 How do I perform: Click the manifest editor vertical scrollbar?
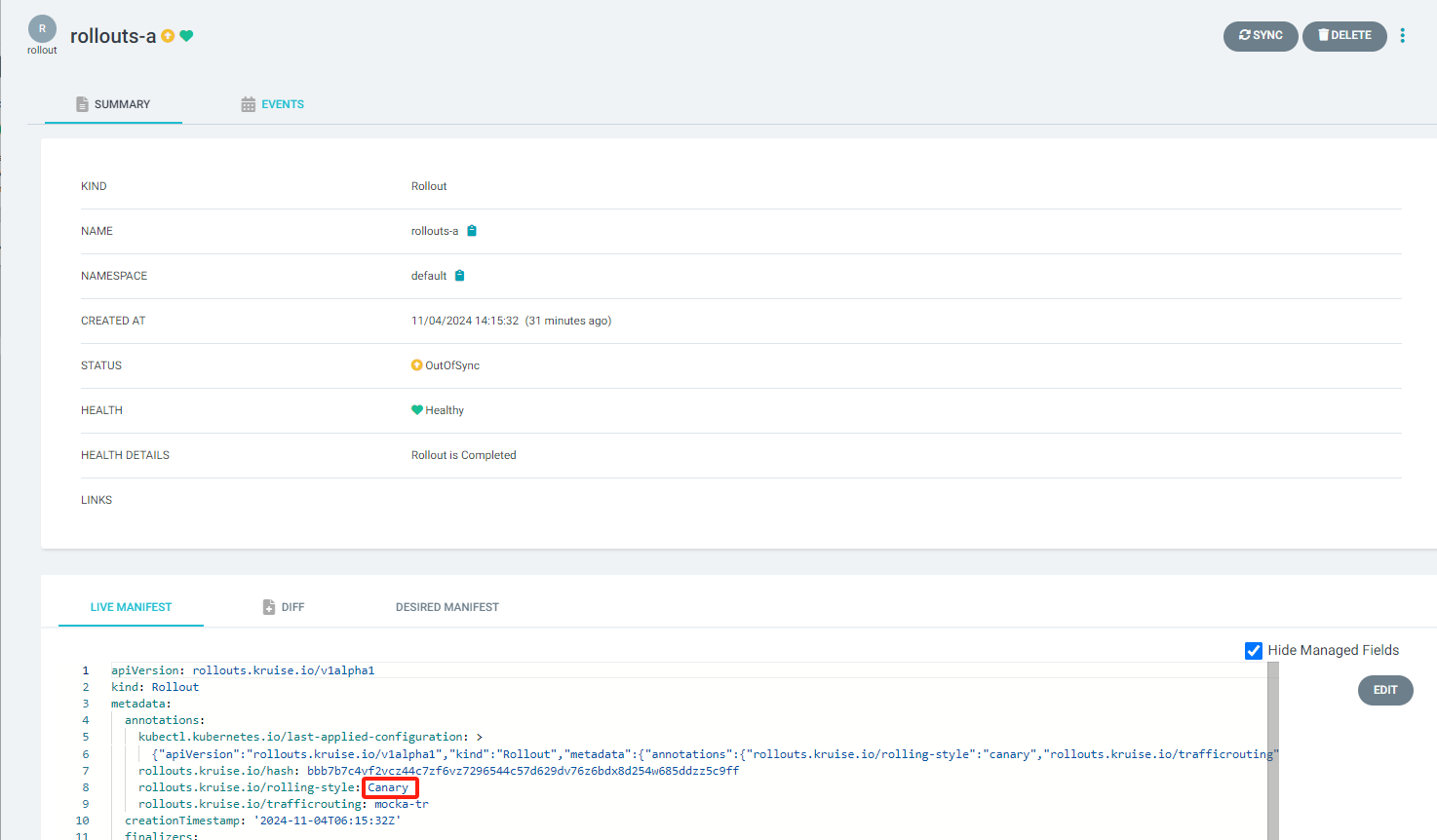click(x=1273, y=750)
